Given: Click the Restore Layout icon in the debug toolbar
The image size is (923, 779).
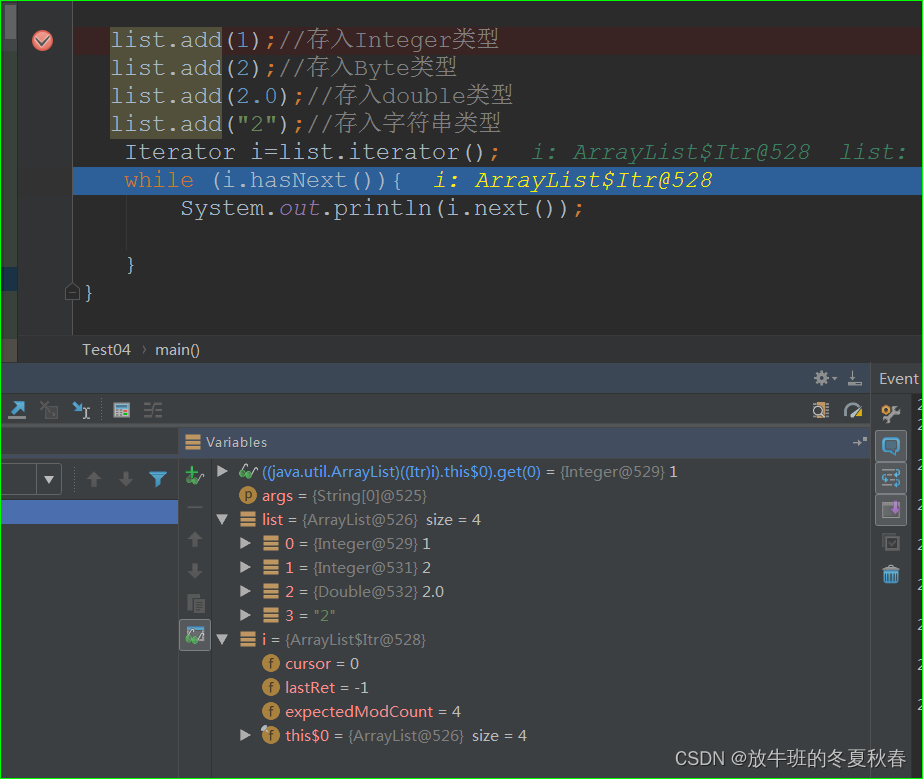Looking at the screenshot, I should click(x=821, y=410).
